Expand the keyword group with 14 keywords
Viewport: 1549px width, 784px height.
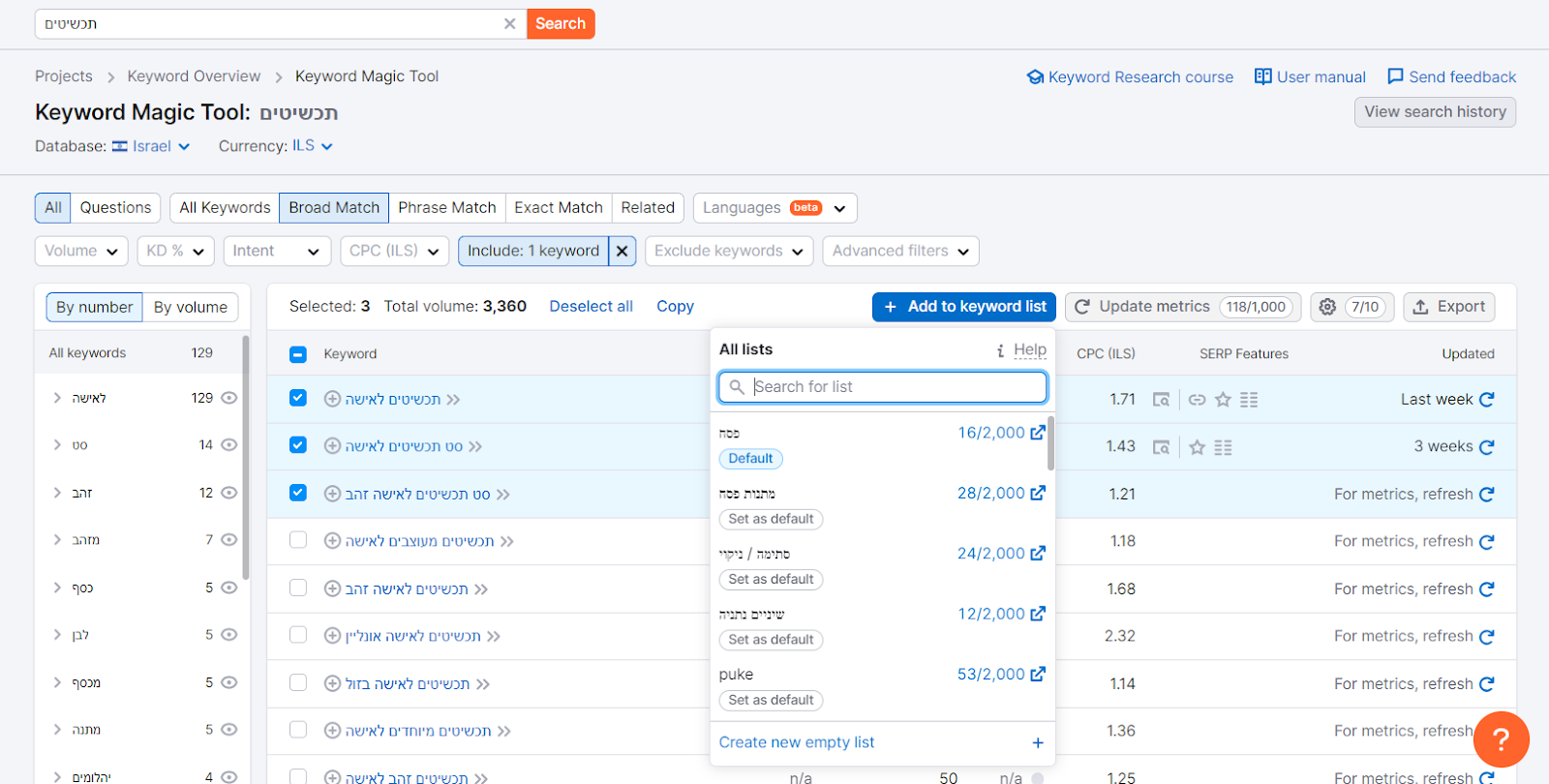(57, 445)
